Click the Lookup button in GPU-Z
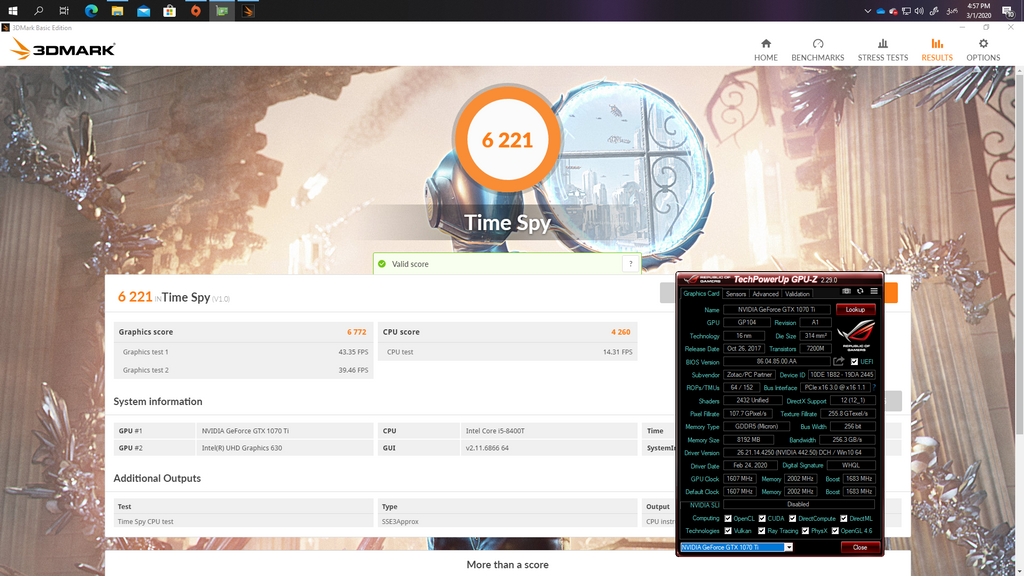This screenshot has width=1024, height=576. 856,310
